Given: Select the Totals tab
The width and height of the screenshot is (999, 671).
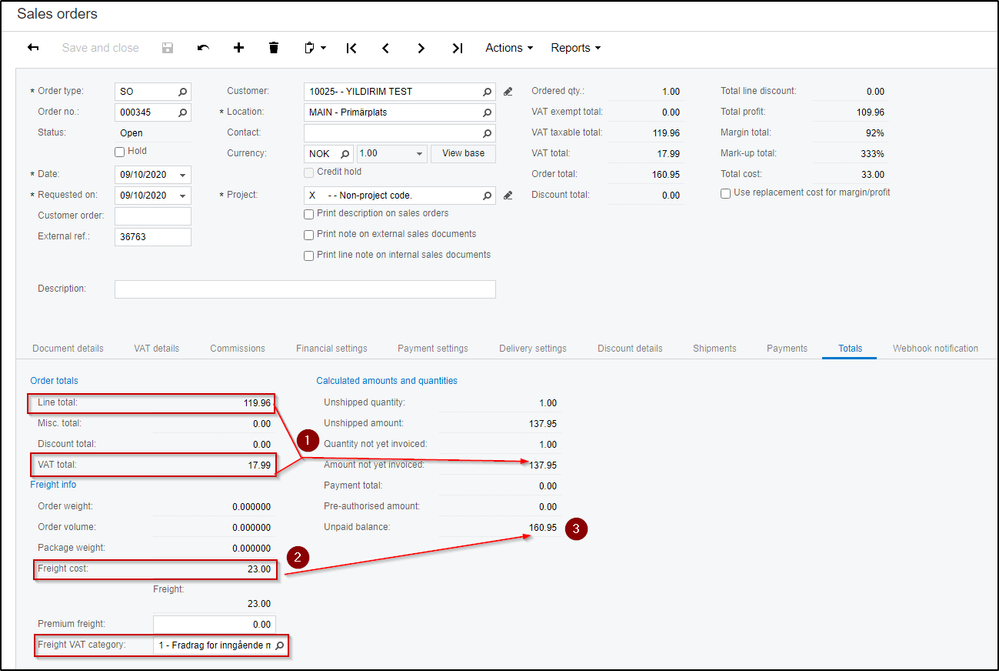Looking at the screenshot, I should [x=850, y=349].
